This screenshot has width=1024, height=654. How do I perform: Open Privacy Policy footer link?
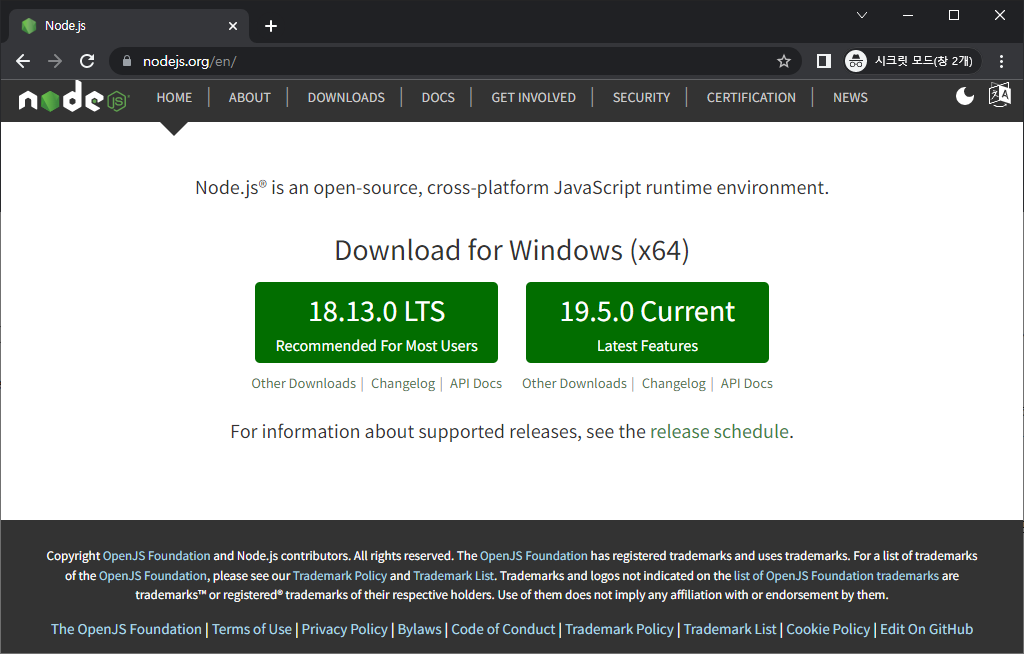(x=344, y=629)
